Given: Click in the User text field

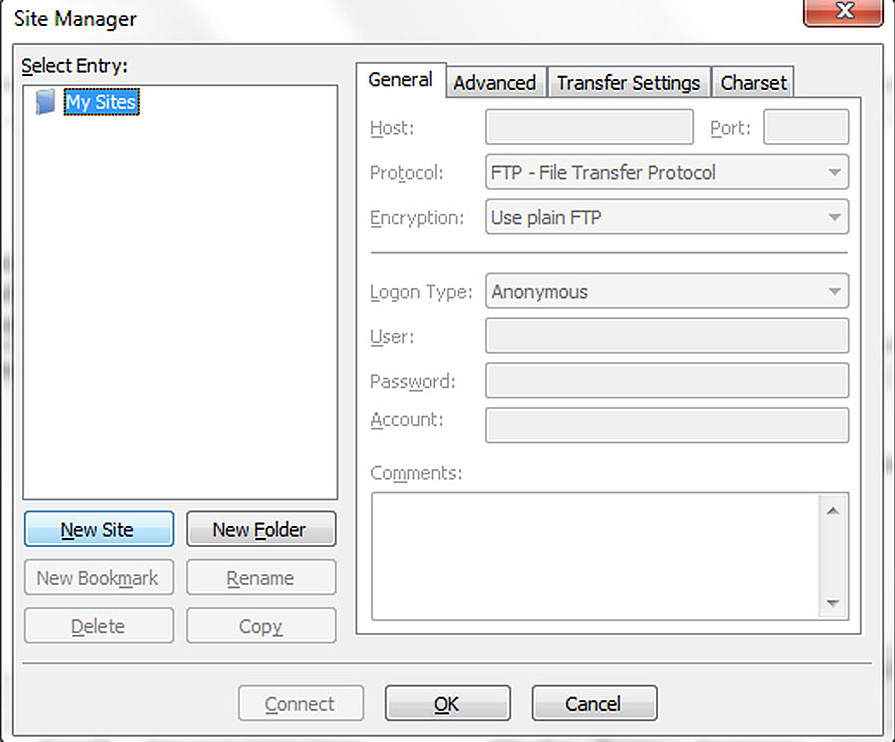Looking at the screenshot, I should pyautogui.click(x=666, y=336).
